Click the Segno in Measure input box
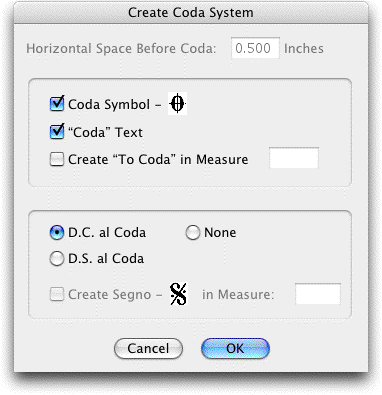 (318, 294)
